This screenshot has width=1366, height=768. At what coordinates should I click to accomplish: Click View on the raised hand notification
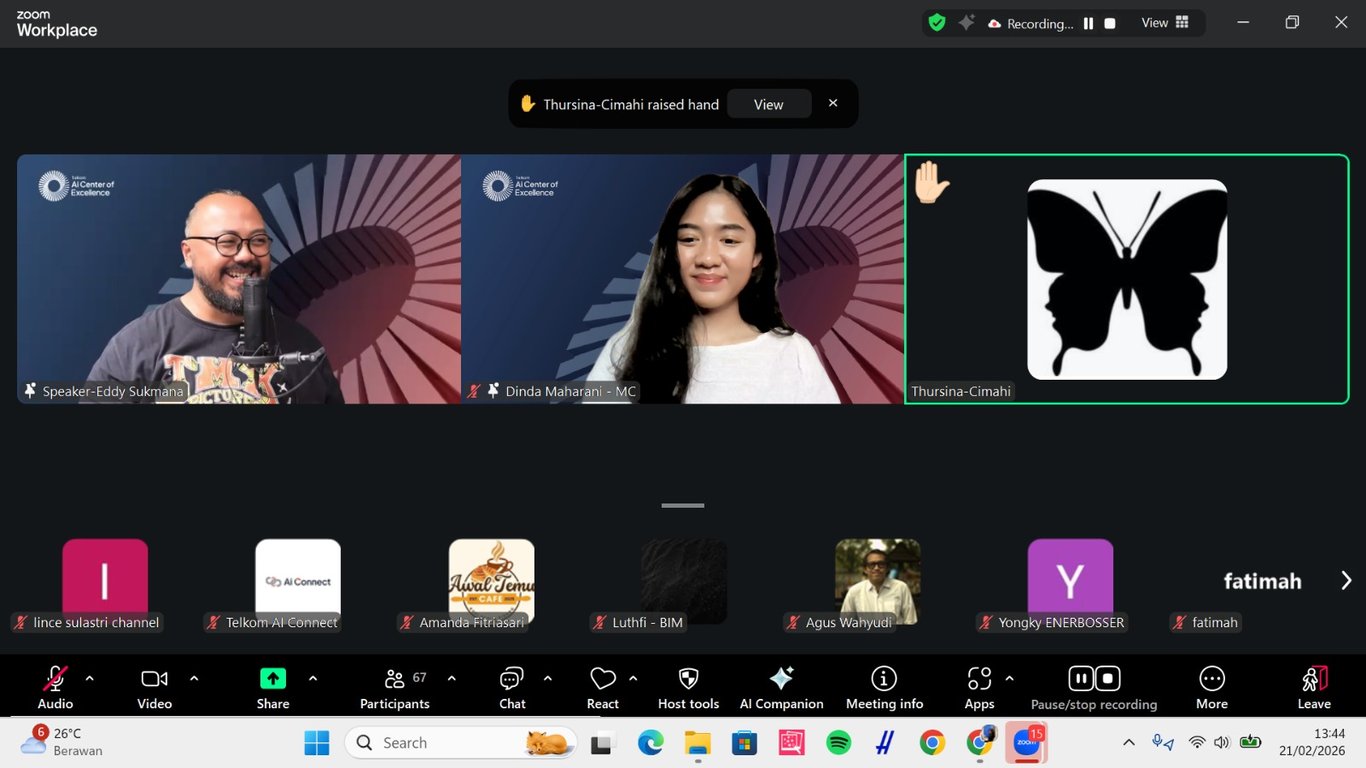768,103
